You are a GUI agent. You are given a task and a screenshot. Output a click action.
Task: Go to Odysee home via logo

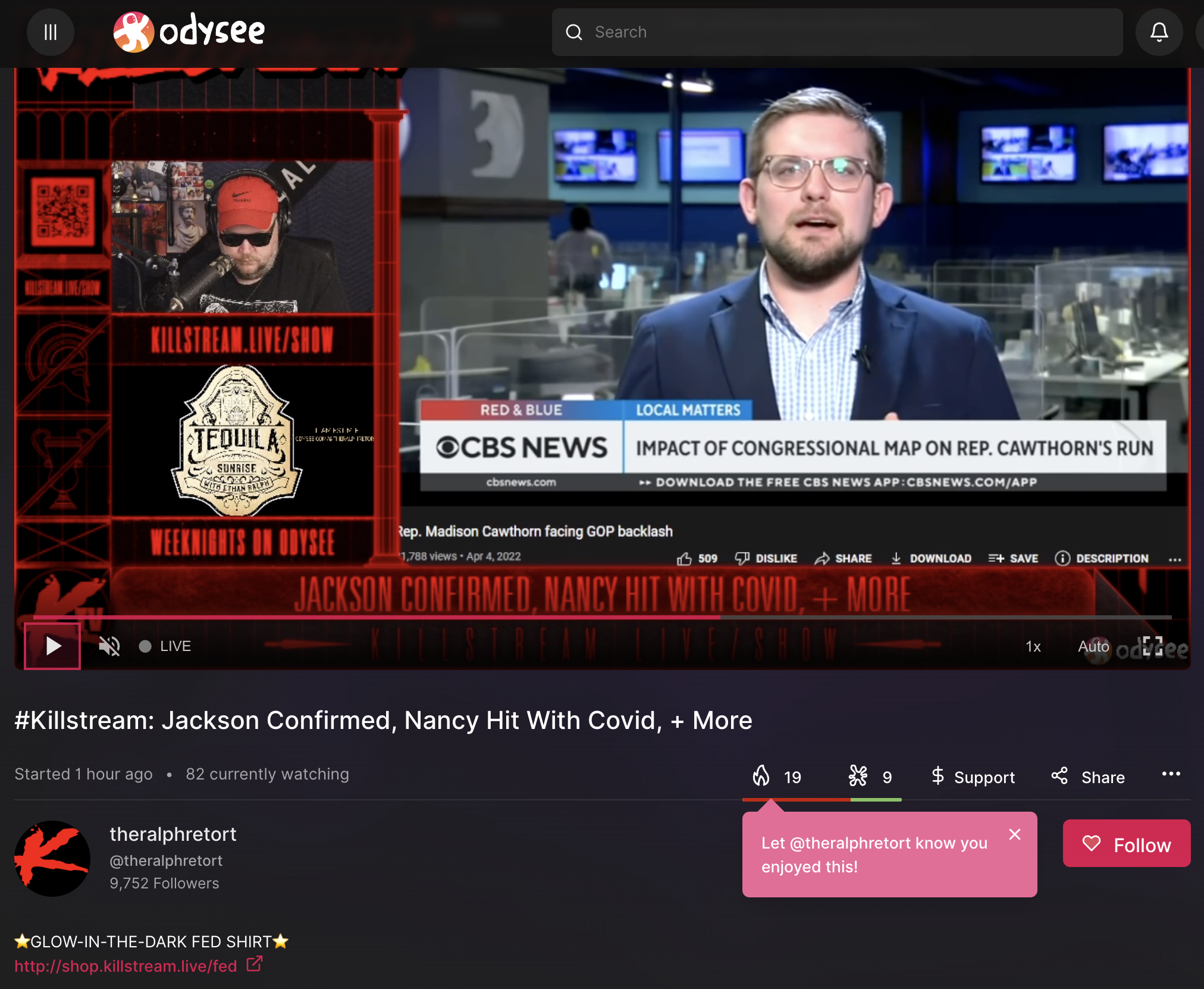tap(189, 32)
